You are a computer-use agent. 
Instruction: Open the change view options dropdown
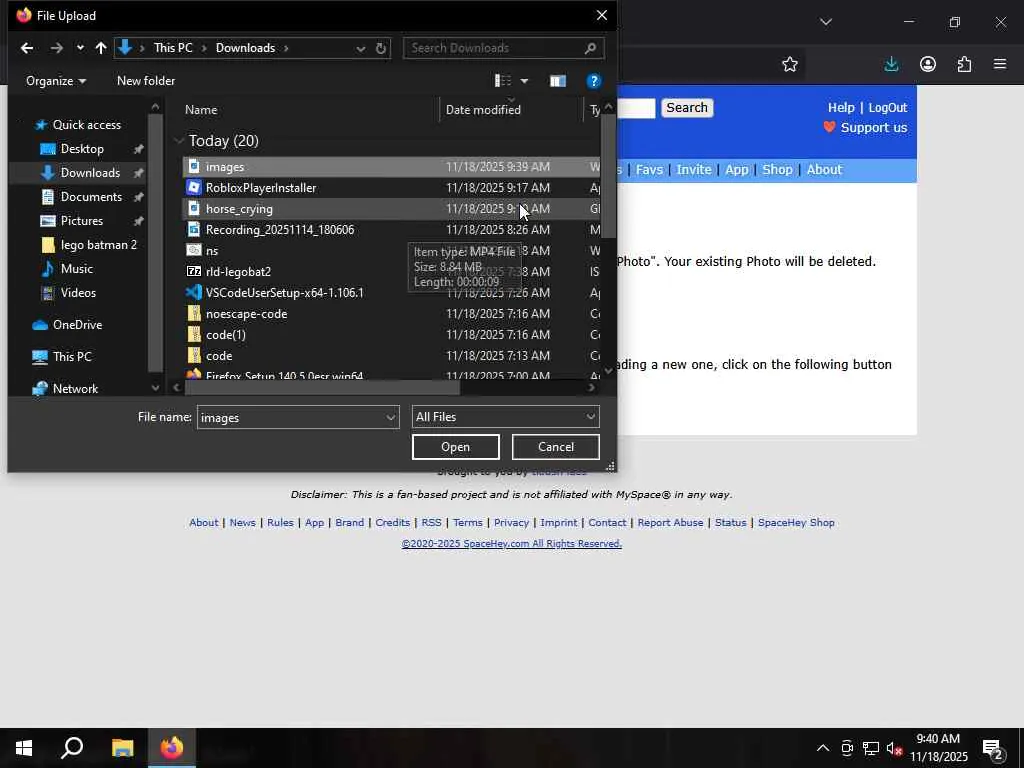[524, 81]
